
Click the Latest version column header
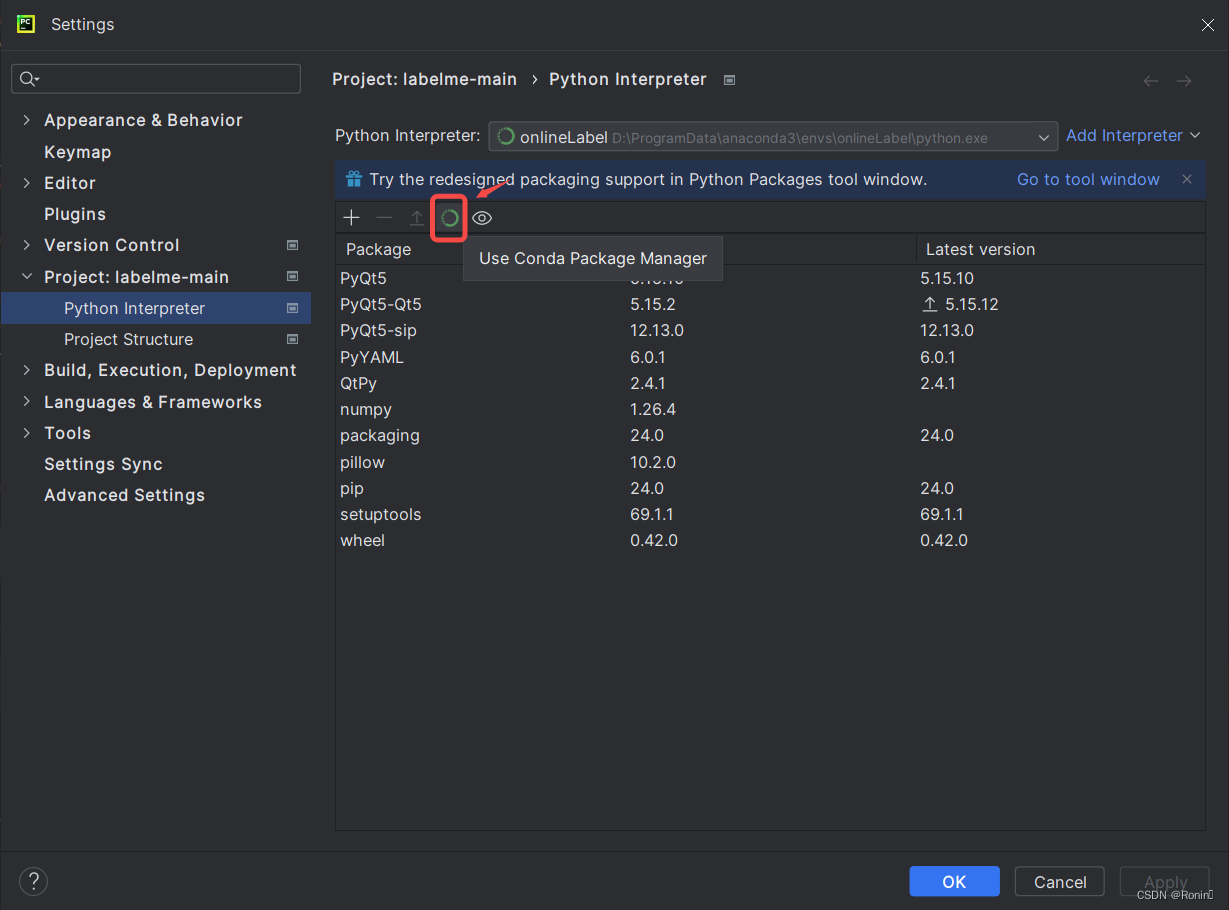pos(1060,249)
